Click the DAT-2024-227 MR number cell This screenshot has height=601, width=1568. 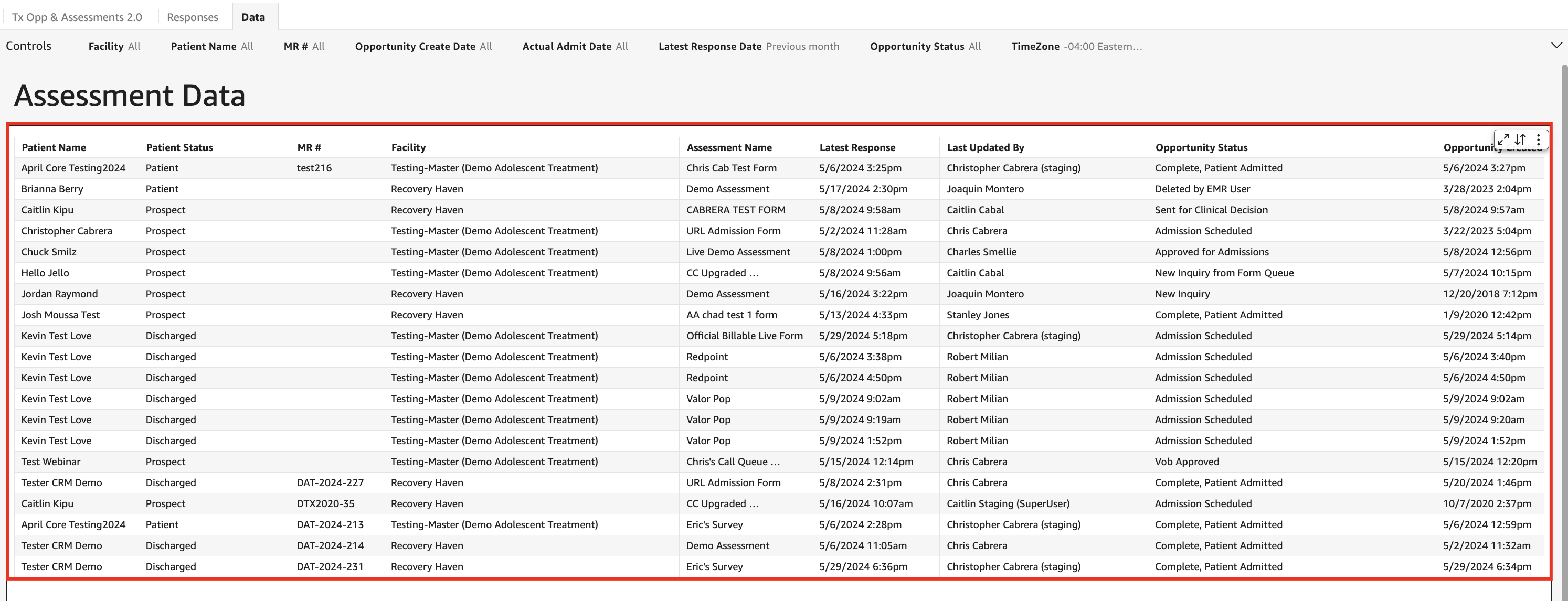330,482
